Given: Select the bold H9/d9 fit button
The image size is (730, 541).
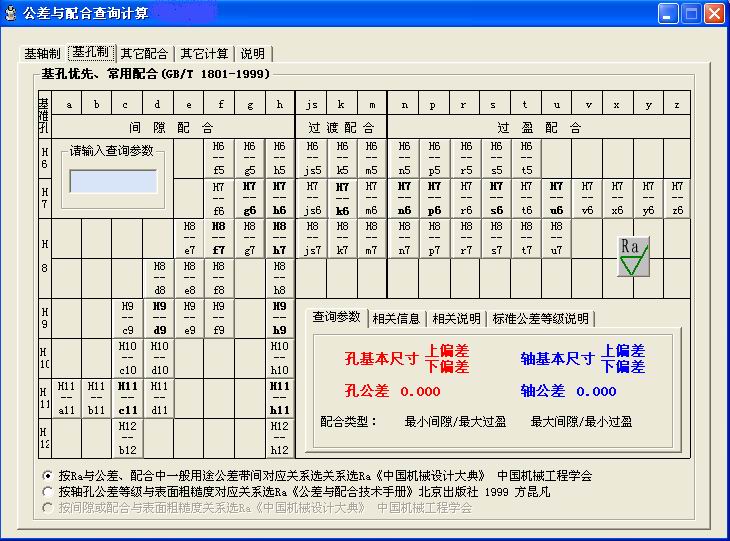Looking at the screenshot, I should point(159,318).
